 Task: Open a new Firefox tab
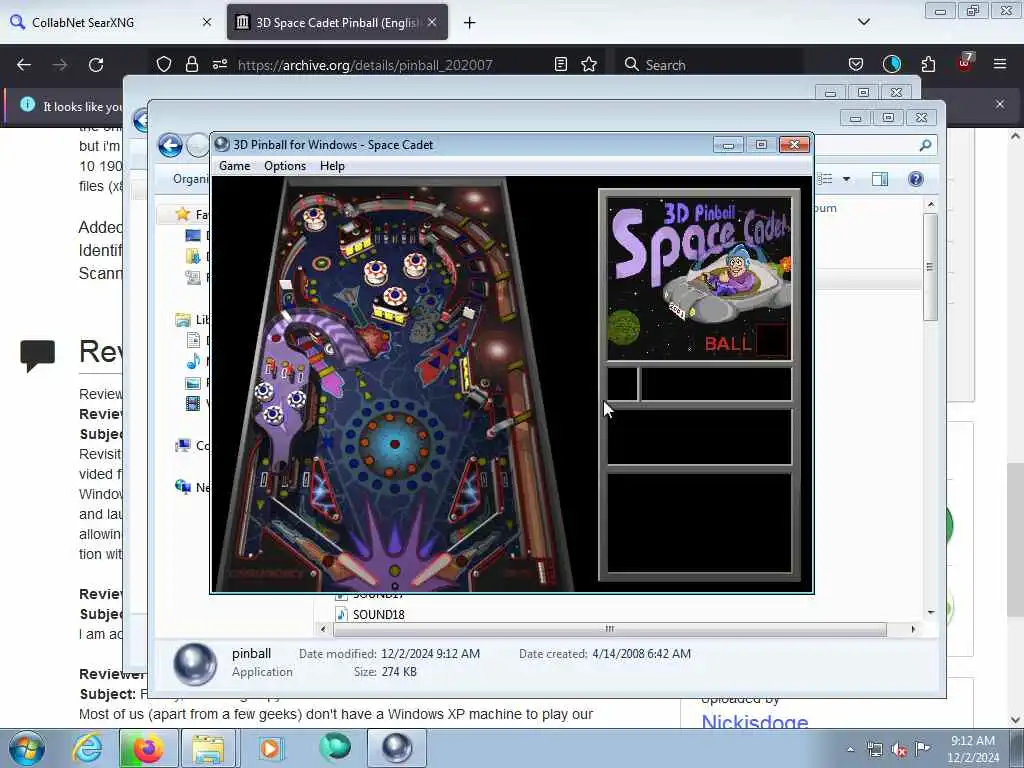[x=470, y=23]
